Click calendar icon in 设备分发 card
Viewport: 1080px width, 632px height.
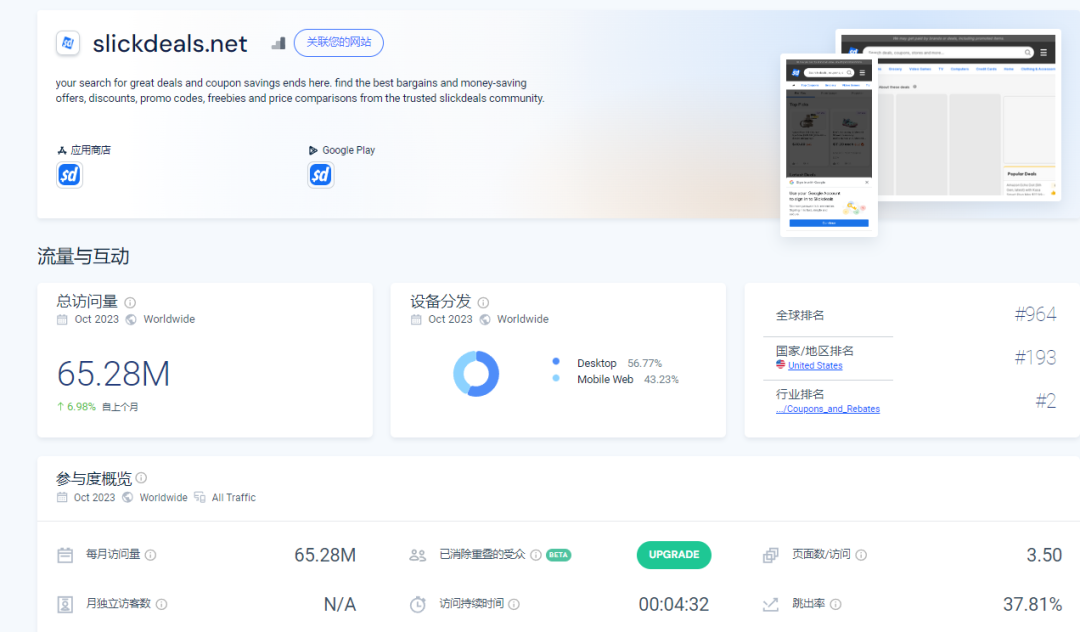coord(416,319)
